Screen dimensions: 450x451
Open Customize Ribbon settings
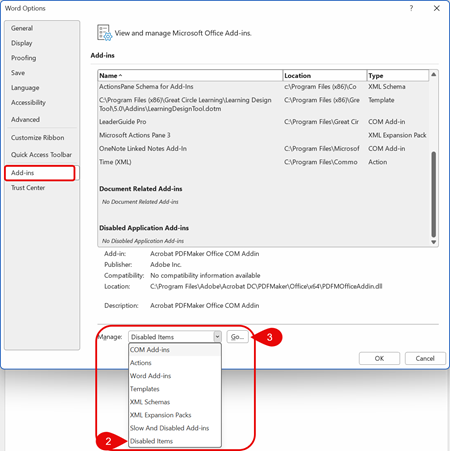[x=38, y=137]
